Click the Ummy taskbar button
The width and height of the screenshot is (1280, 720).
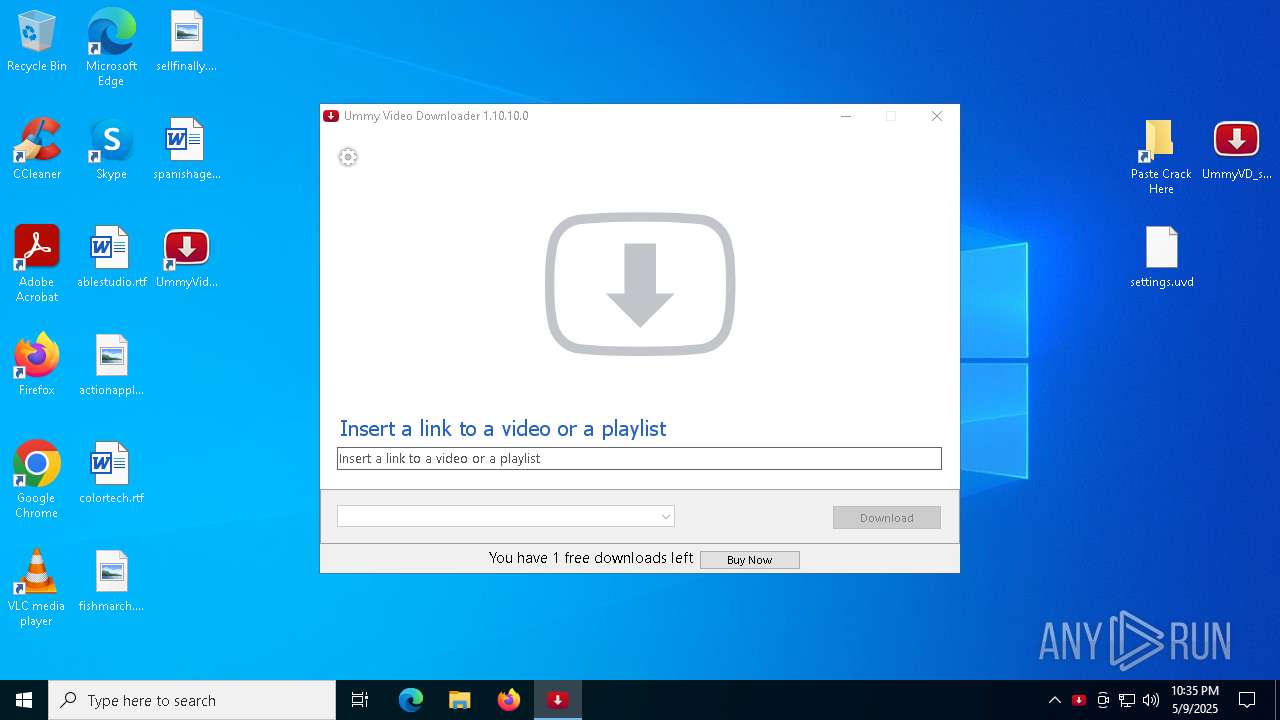click(557, 700)
